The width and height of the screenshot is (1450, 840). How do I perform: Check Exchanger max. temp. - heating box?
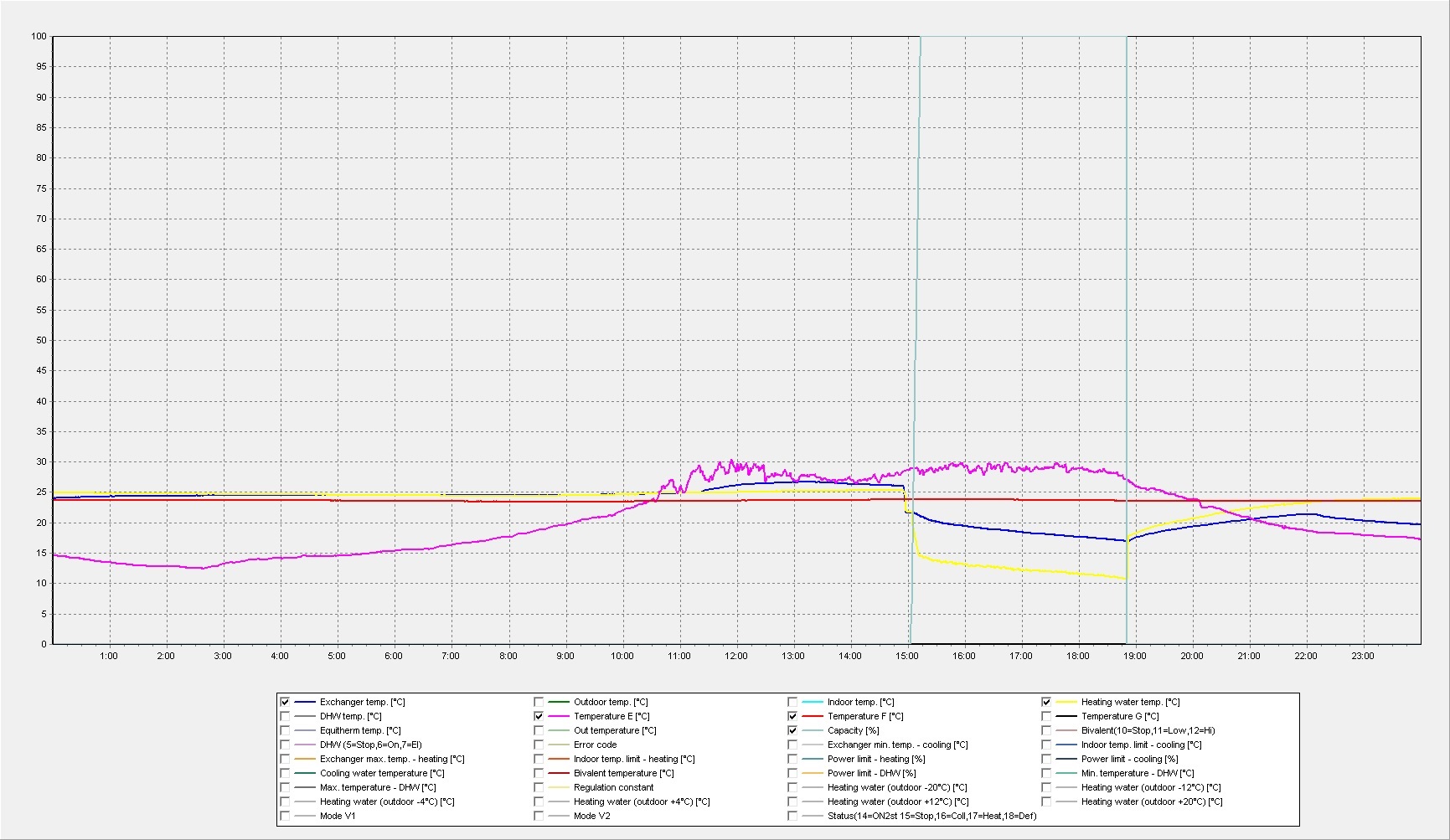point(285,759)
